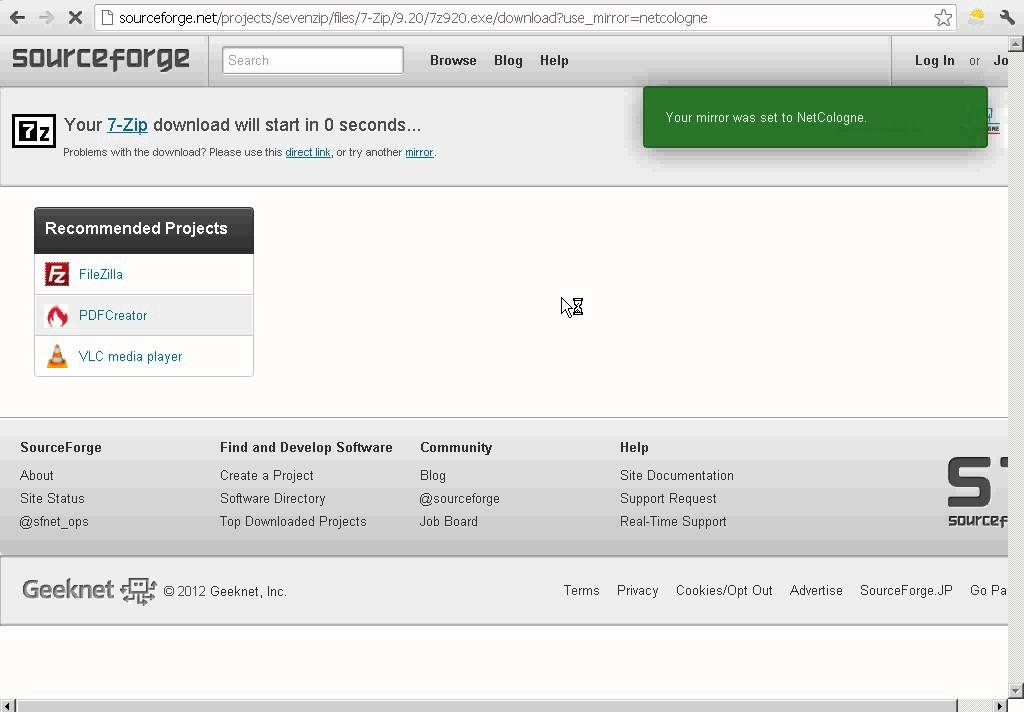Click the Log In link

click(935, 60)
